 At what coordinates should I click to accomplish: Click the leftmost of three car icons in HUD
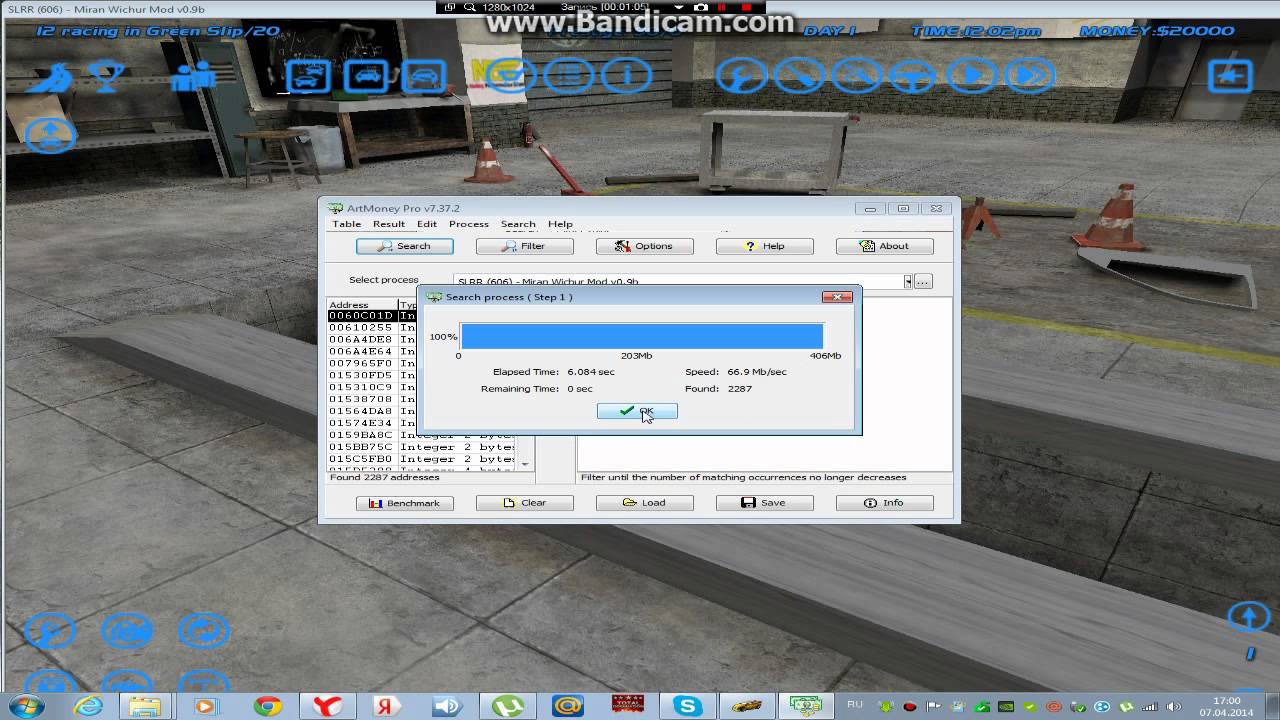tap(308, 76)
